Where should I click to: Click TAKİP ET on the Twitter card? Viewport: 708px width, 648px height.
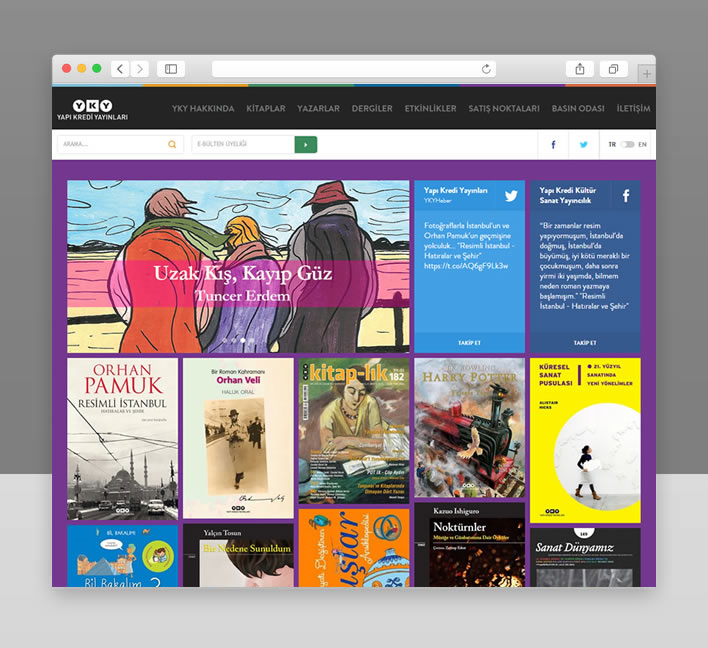(470, 343)
